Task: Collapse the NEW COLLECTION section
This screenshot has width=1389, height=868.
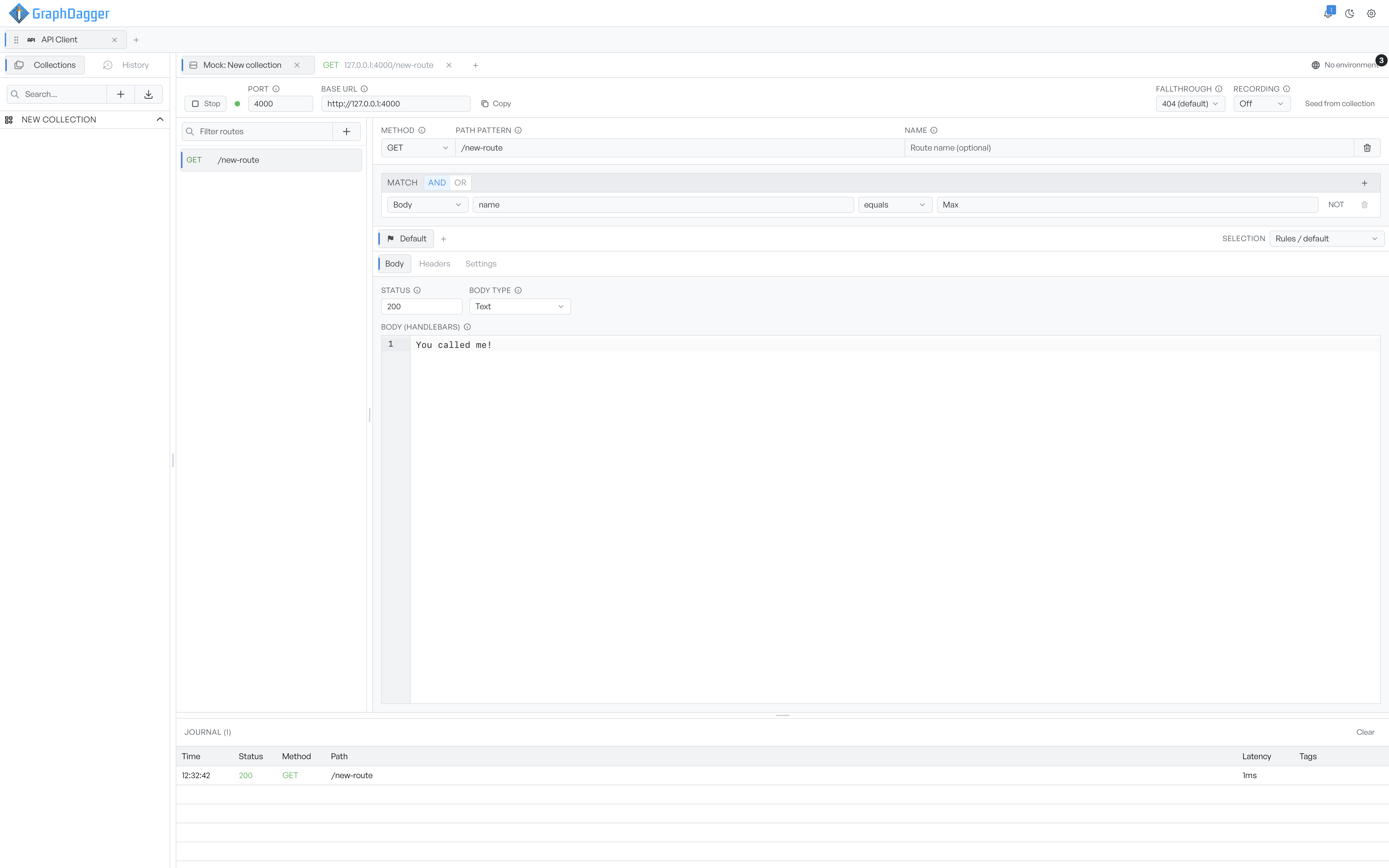Action: pos(160,119)
